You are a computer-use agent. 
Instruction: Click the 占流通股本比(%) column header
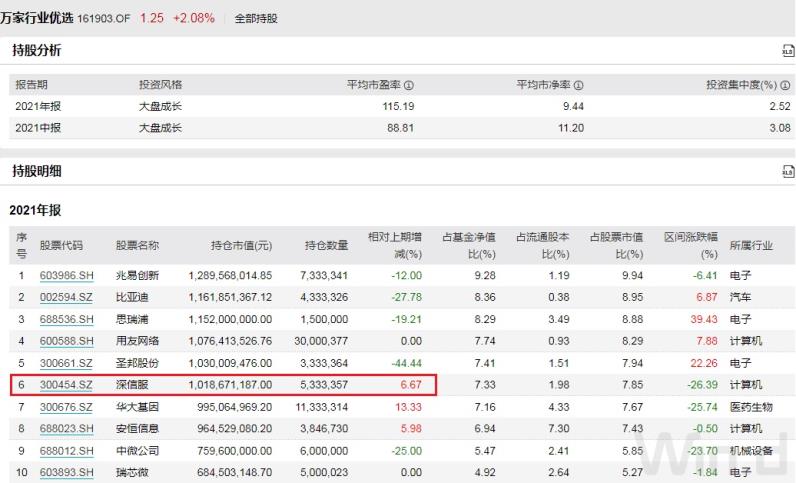pos(543,245)
